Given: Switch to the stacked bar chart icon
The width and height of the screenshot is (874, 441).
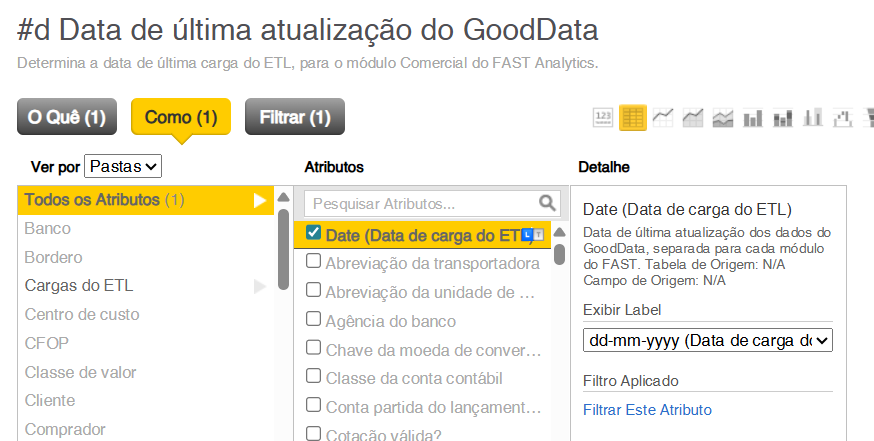Looking at the screenshot, I should (x=783, y=117).
